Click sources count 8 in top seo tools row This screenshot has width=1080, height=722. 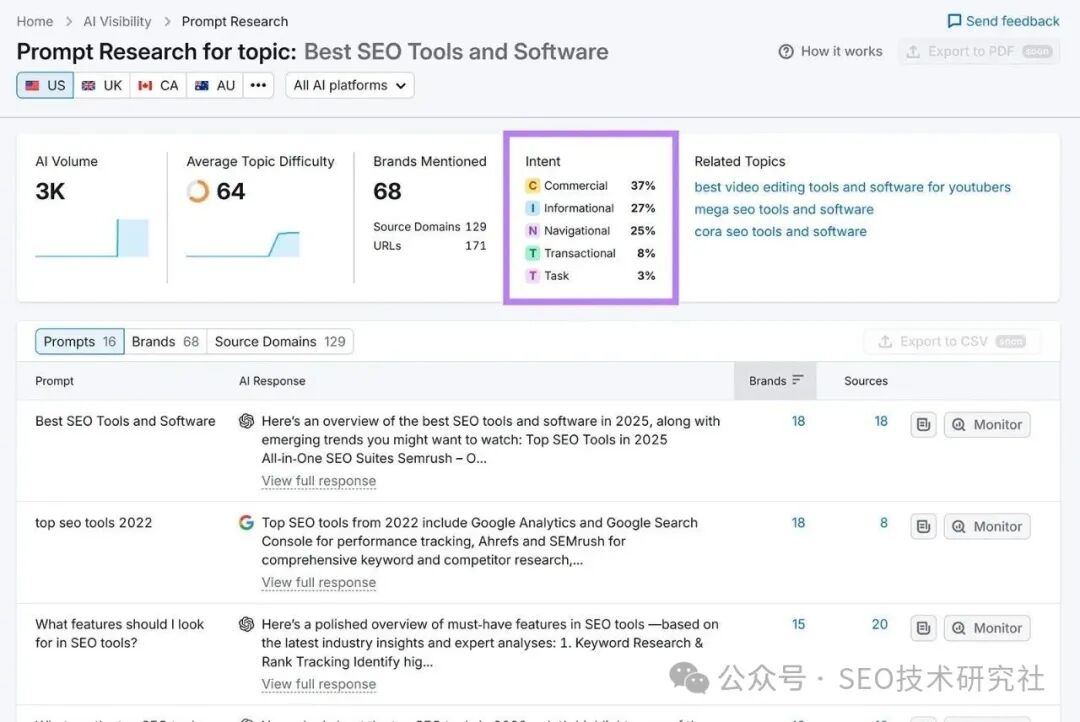coord(884,523)
